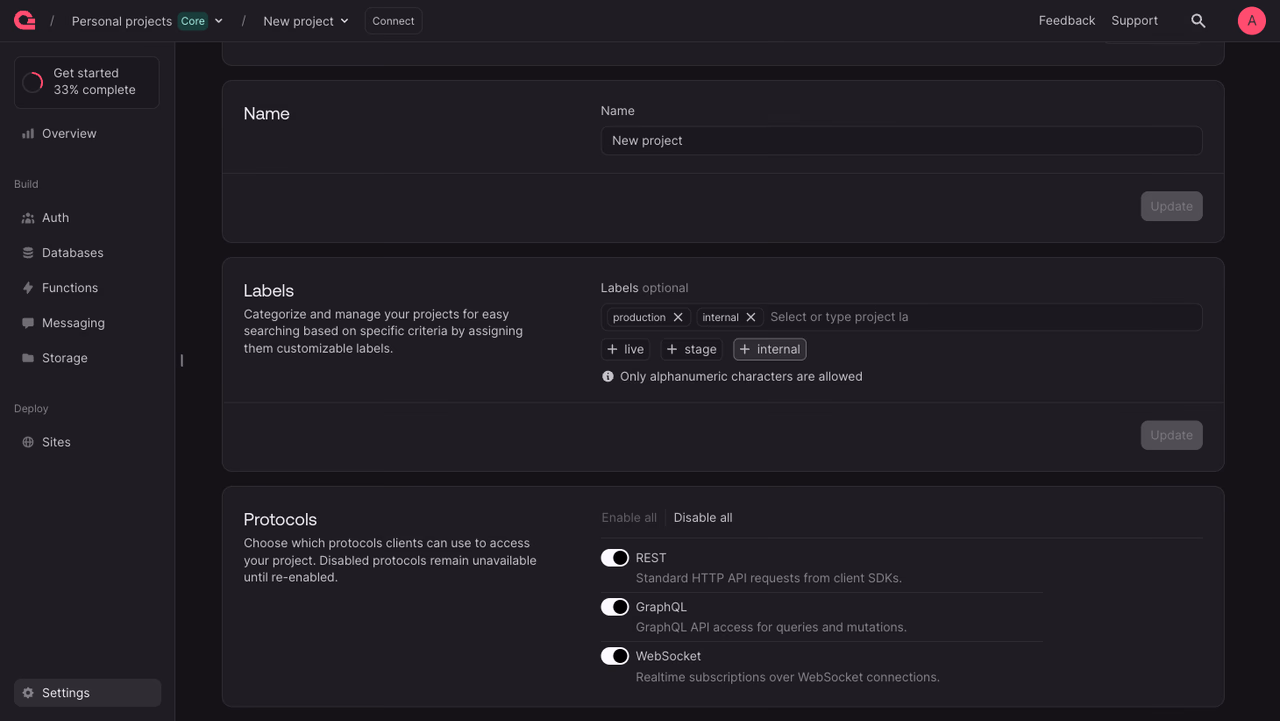Remove the internal label tag
The width and height of the screenshot is (1280, 721).
pyautogui.click(x=751, y=317)
